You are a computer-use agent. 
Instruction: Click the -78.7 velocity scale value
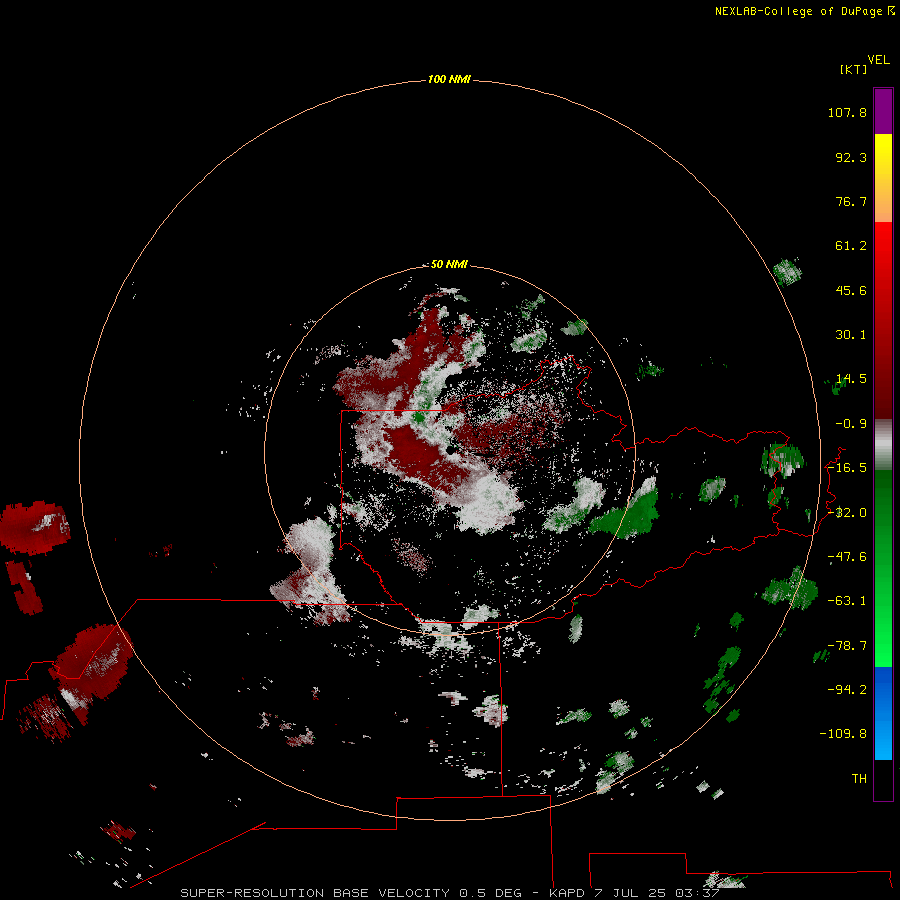847,646
